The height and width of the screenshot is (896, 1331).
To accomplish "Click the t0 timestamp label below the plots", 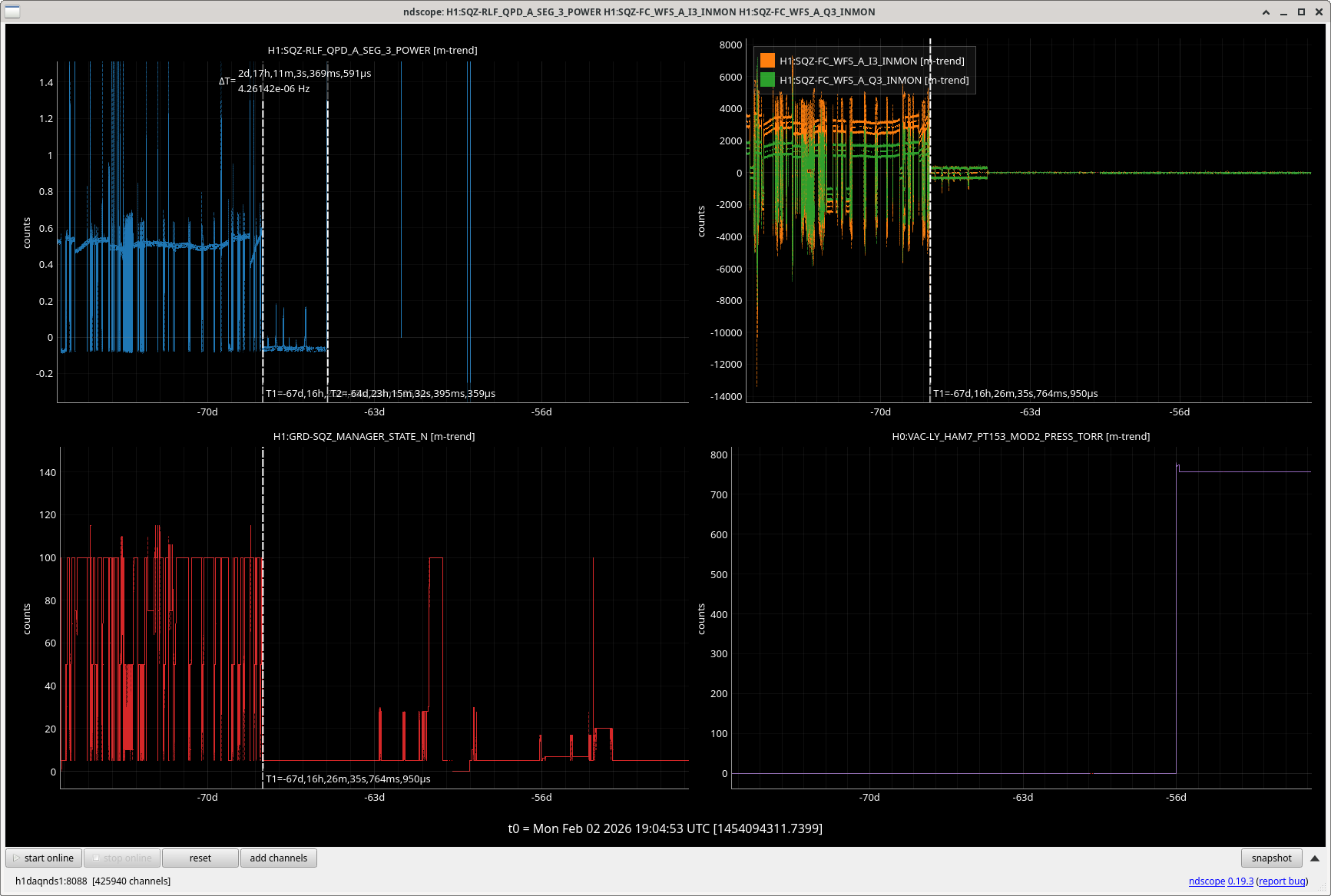I will pos(665,828).
